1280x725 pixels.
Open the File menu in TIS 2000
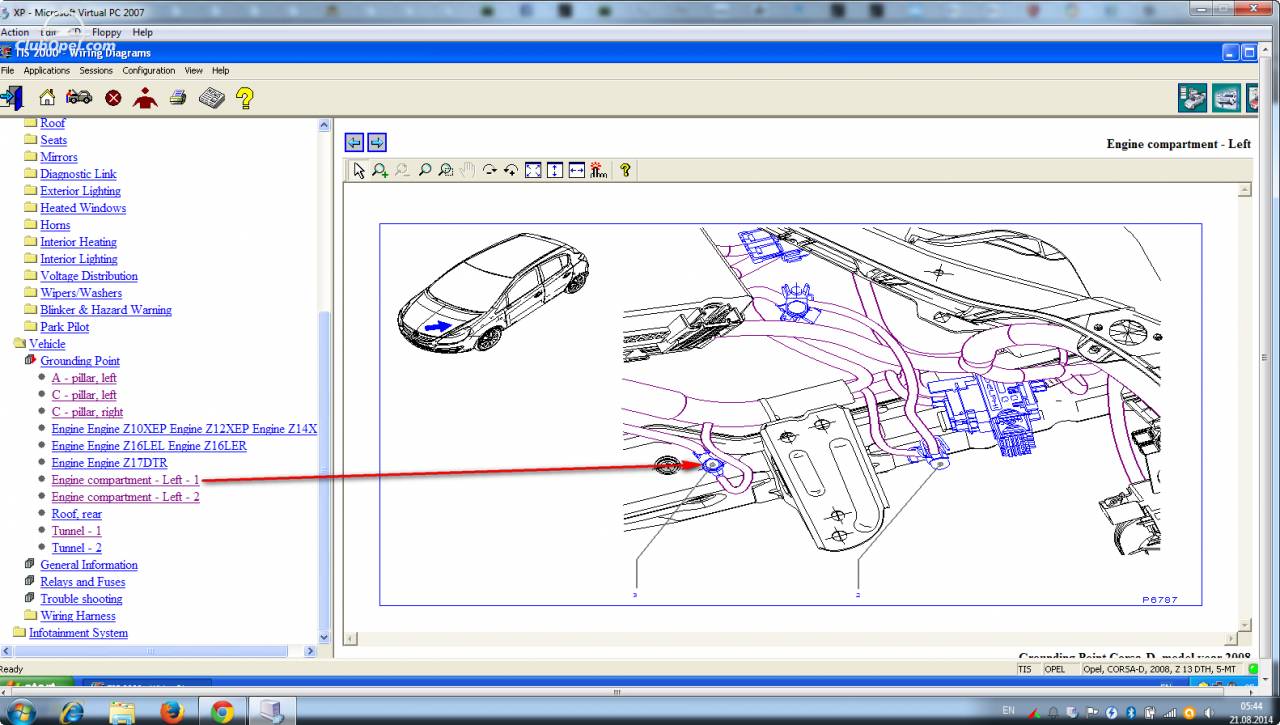point(7,71)
